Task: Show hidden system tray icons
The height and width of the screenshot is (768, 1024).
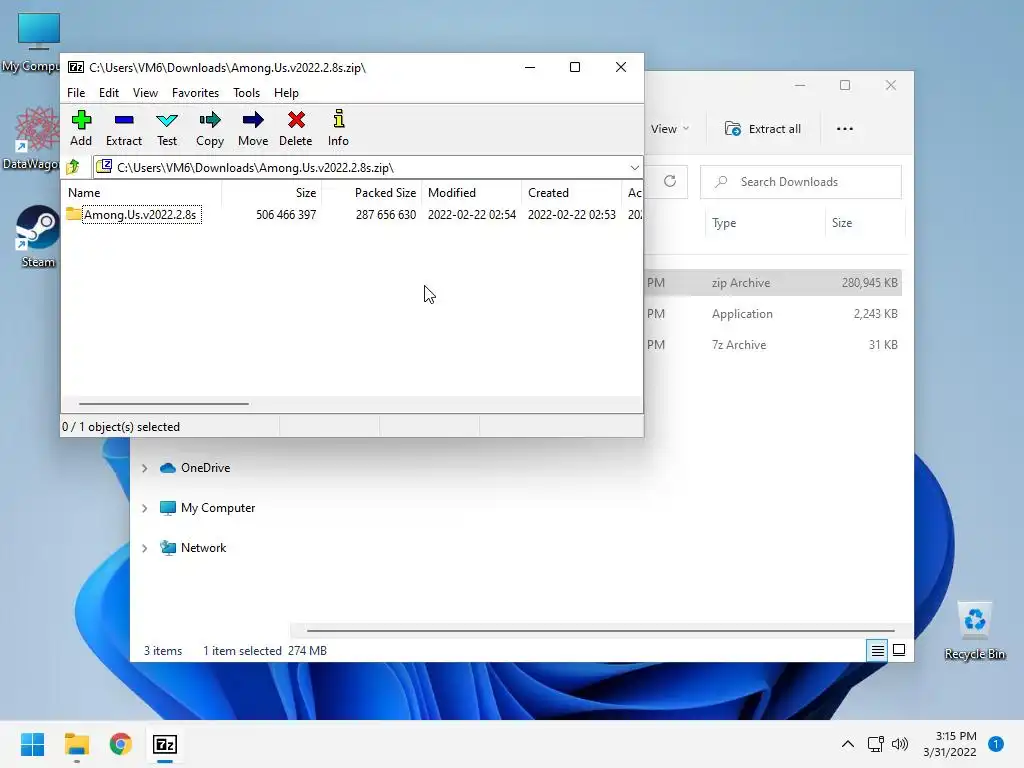Action: click(847, 744)
